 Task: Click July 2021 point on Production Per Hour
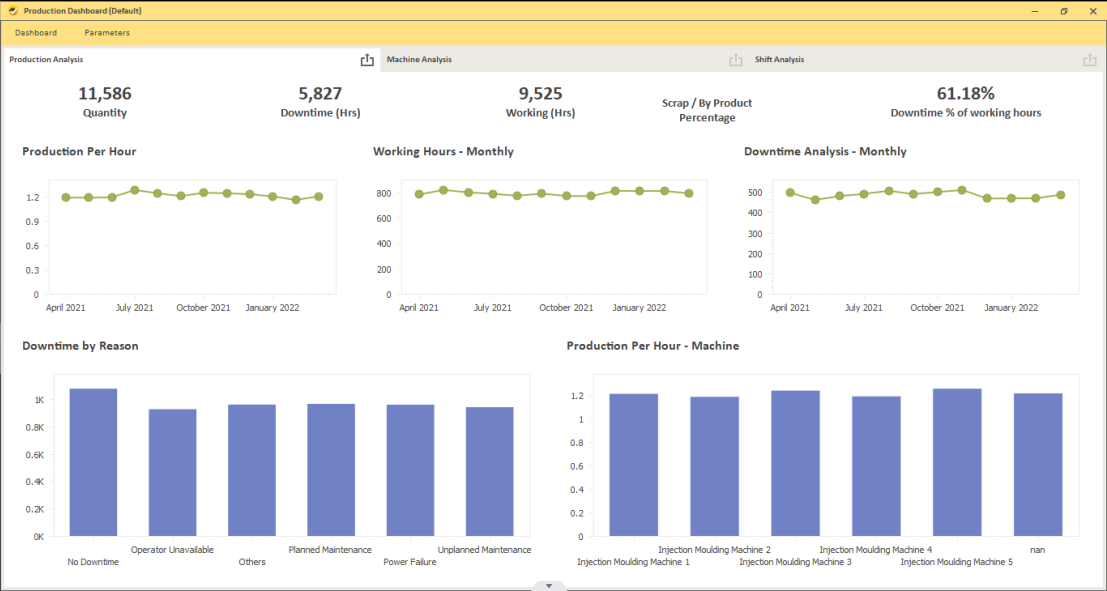(135, 189)
